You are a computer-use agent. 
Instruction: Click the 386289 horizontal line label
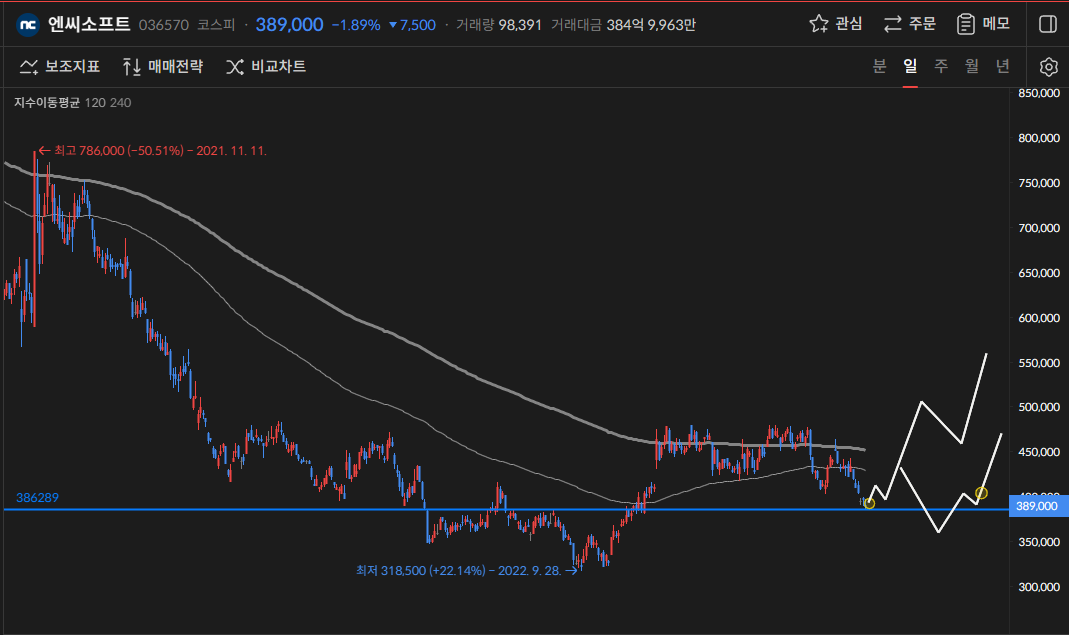[37, 498]
